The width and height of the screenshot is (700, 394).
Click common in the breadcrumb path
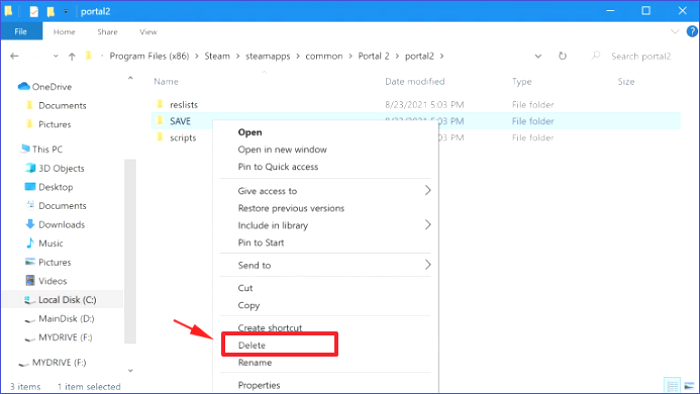click(324, 56)
